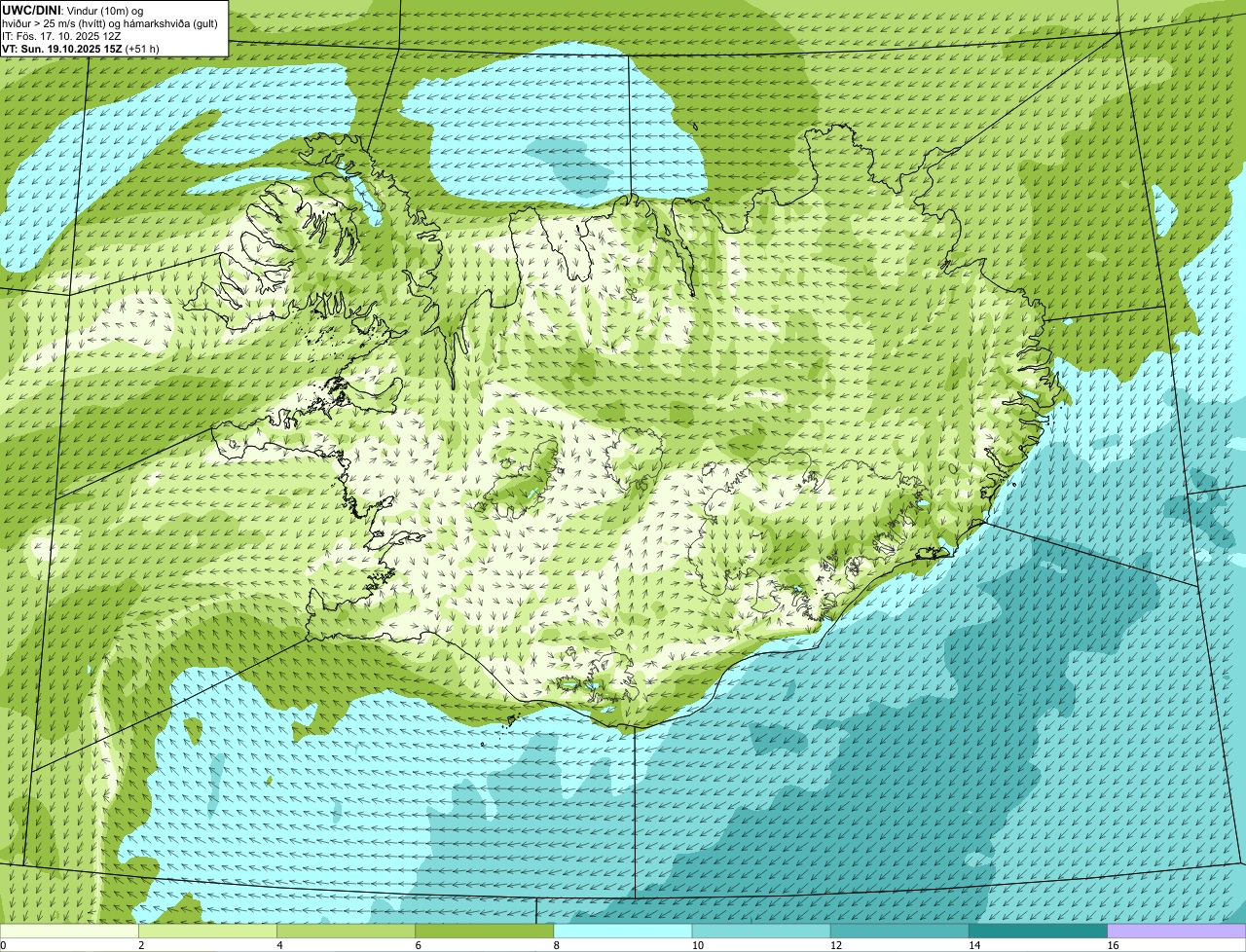Image resolution: width=1246 pixels, height=952 pixels.
Task: Click the 'IT: Fös. 17. 10. 2025 12Z' line
Action: (61, 35)
